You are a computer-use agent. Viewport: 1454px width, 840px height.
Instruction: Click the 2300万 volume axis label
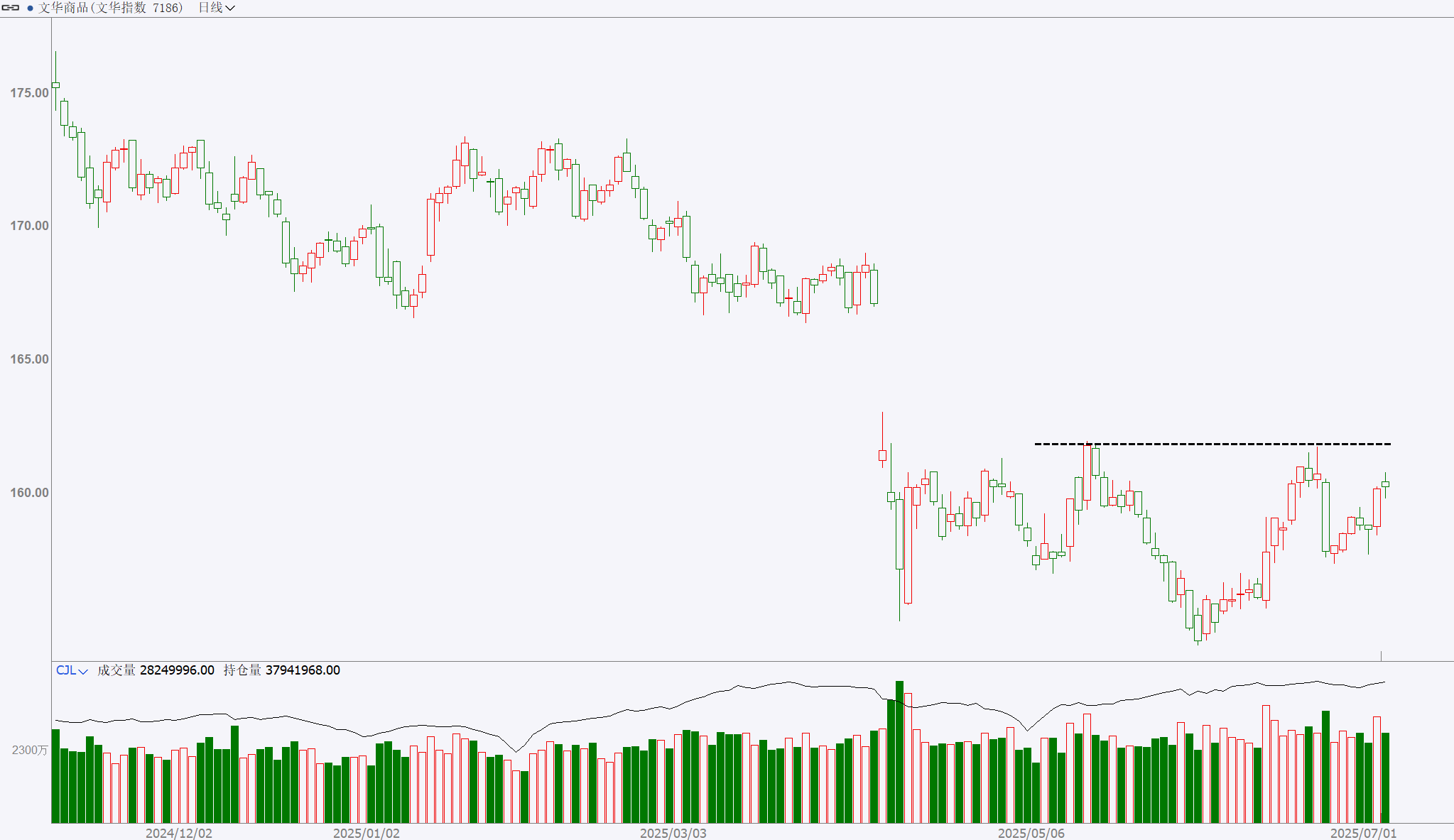(30, 750)
